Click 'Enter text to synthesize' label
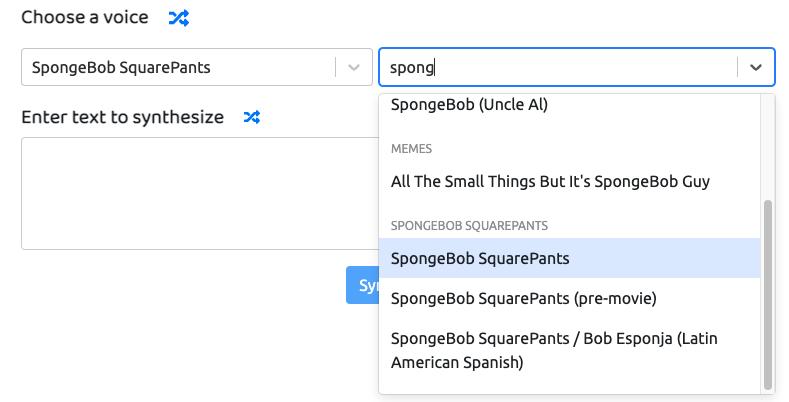The image size is (789, 402). pos(122,117)
